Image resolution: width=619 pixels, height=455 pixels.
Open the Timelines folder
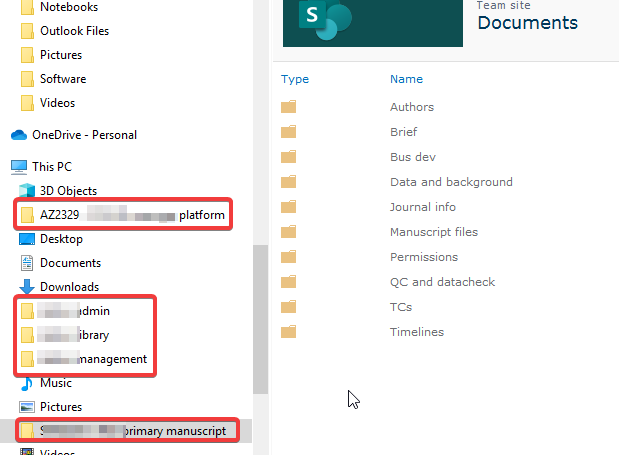pos(417,332)
